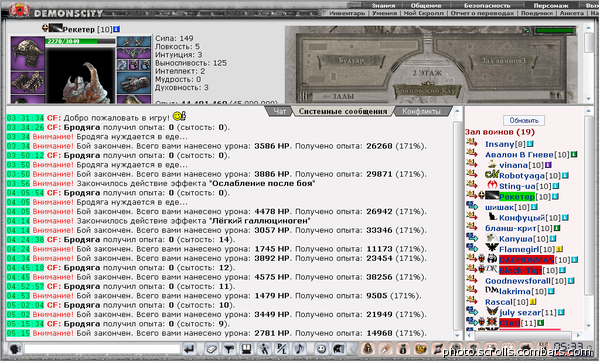This screenshot has width=600, height=362.
Task: Open the Анкета submenu item
Action: tap(572, 13)
